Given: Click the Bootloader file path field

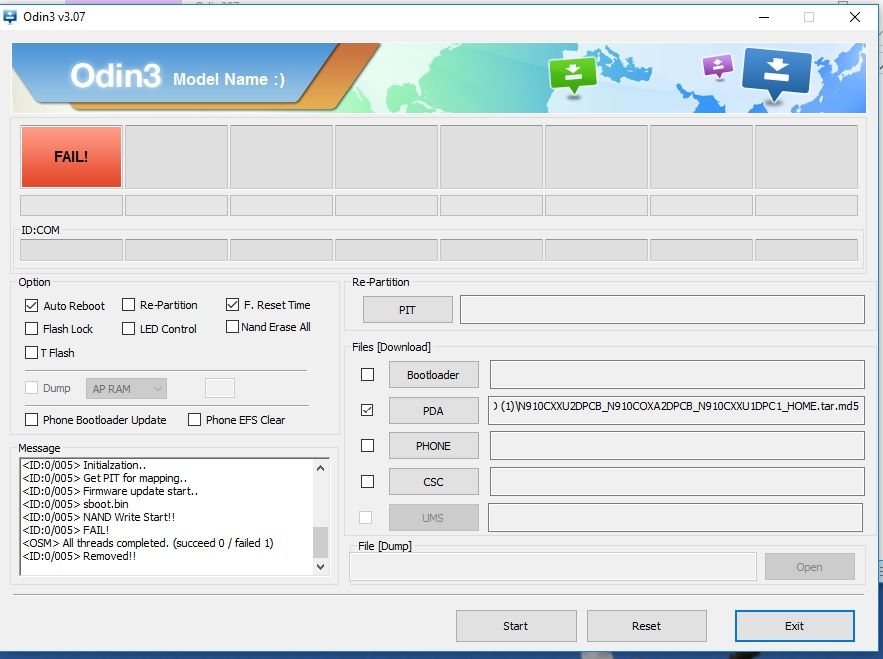Looking at the screenshot, I should tap(677, 375).
